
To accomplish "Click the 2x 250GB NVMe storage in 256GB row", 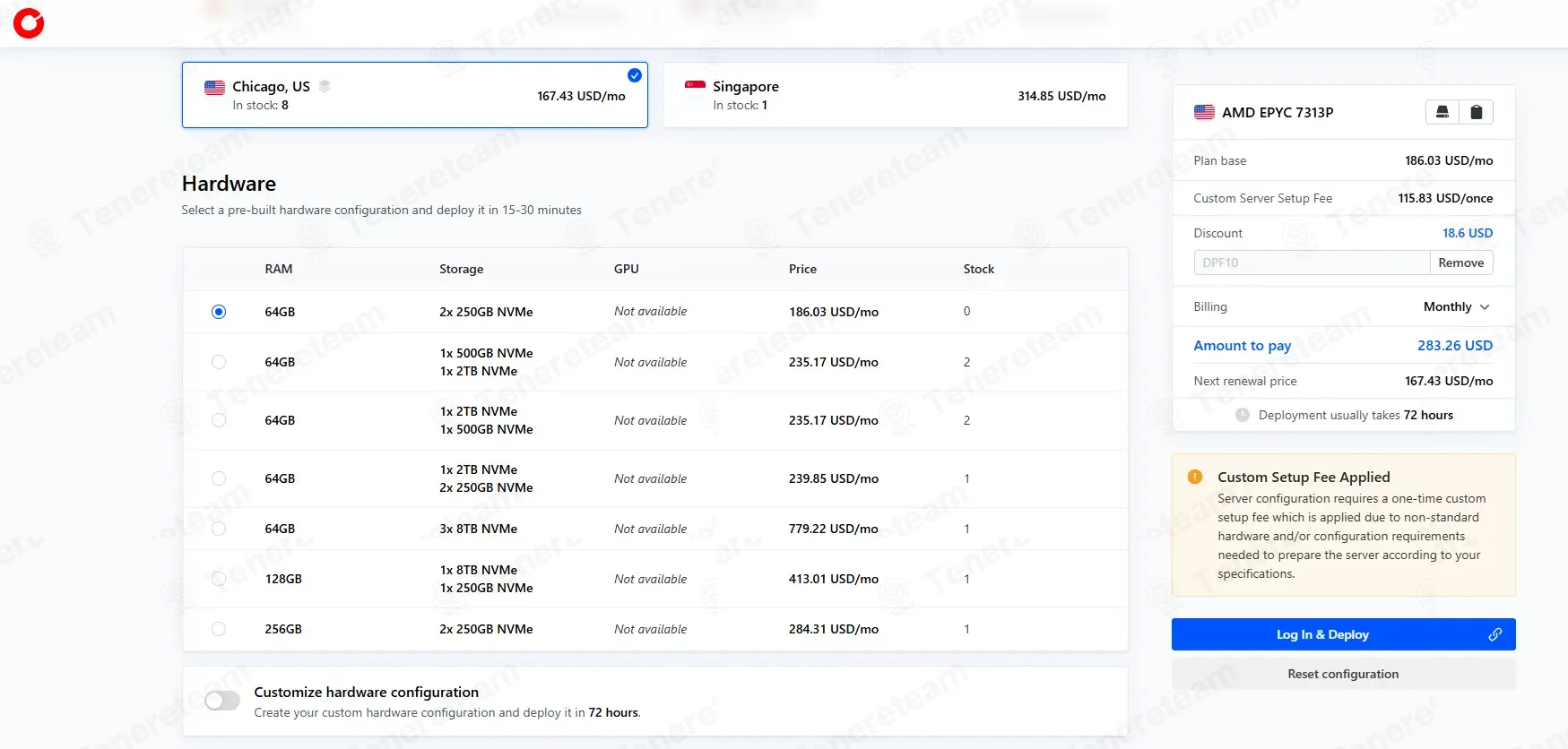I will (486, 629).
